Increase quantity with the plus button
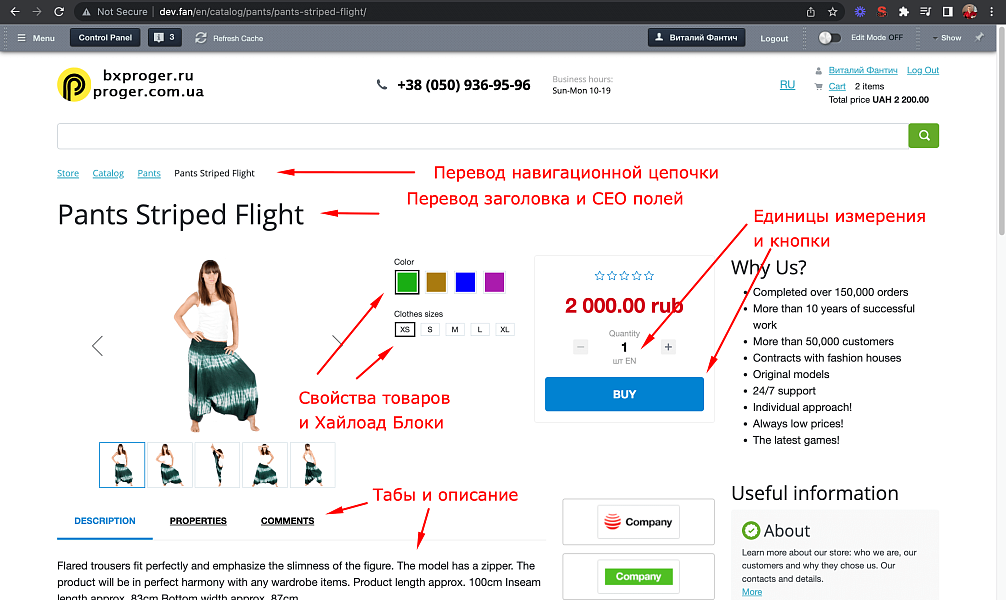Screen dimensions: 1006x600 668,347
